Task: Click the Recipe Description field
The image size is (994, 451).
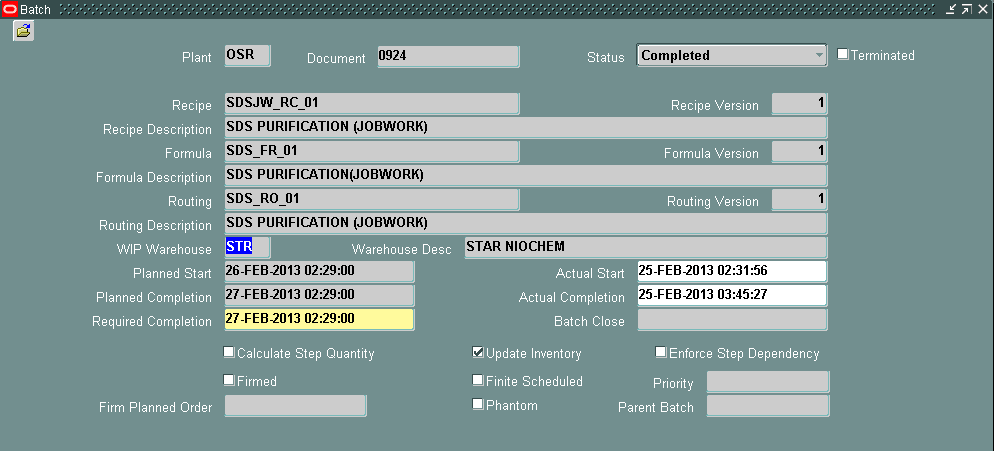Action: (526, 127)
